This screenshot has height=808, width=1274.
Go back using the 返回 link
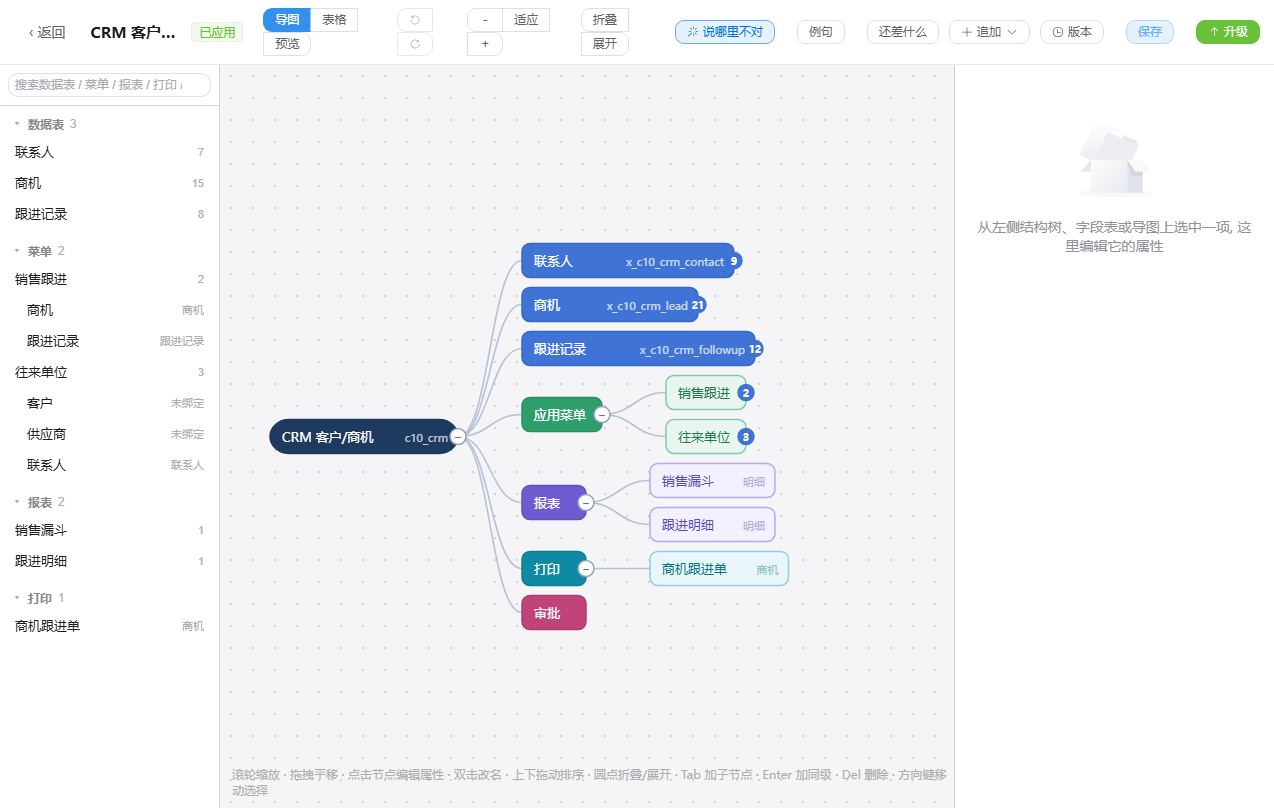tap(47, 32)
